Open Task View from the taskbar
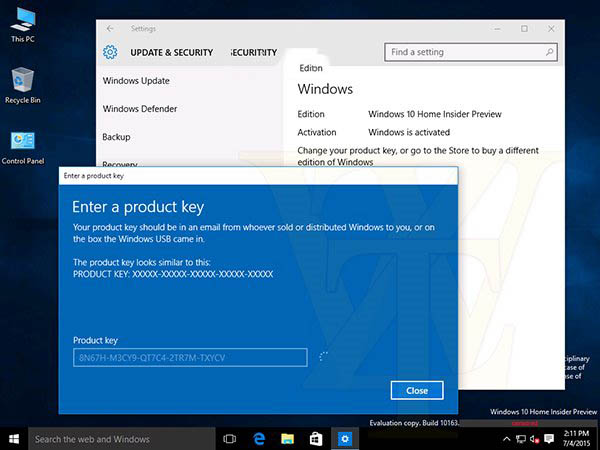 pos(229,438)
